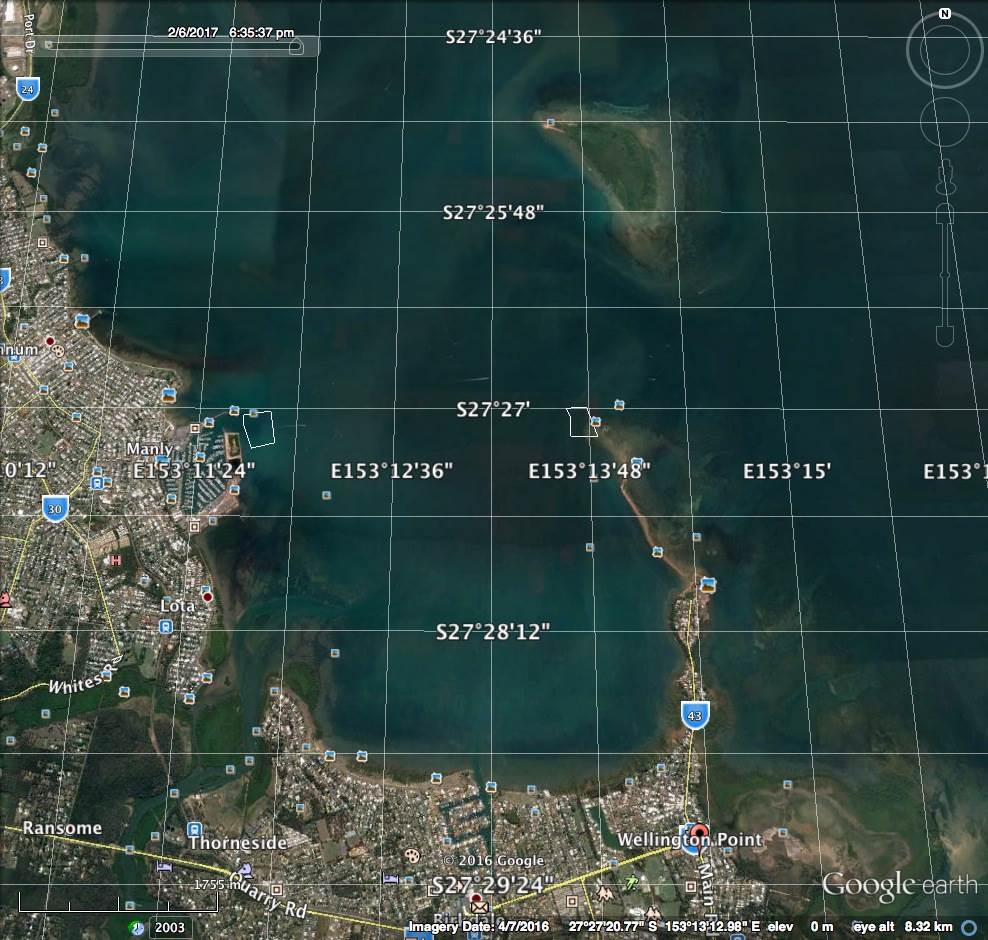Click the art palette place icon

[412, 856]
